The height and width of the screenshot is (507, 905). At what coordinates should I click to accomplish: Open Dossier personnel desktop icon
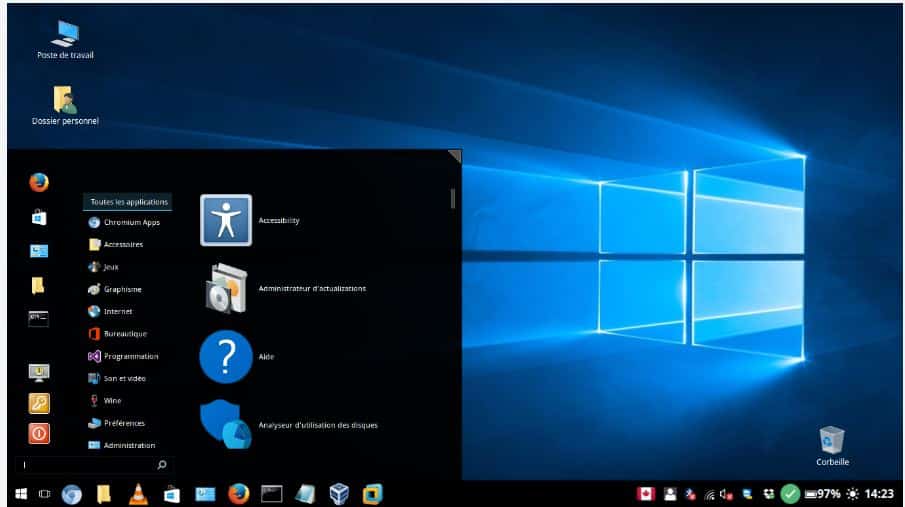click(65, 106)
